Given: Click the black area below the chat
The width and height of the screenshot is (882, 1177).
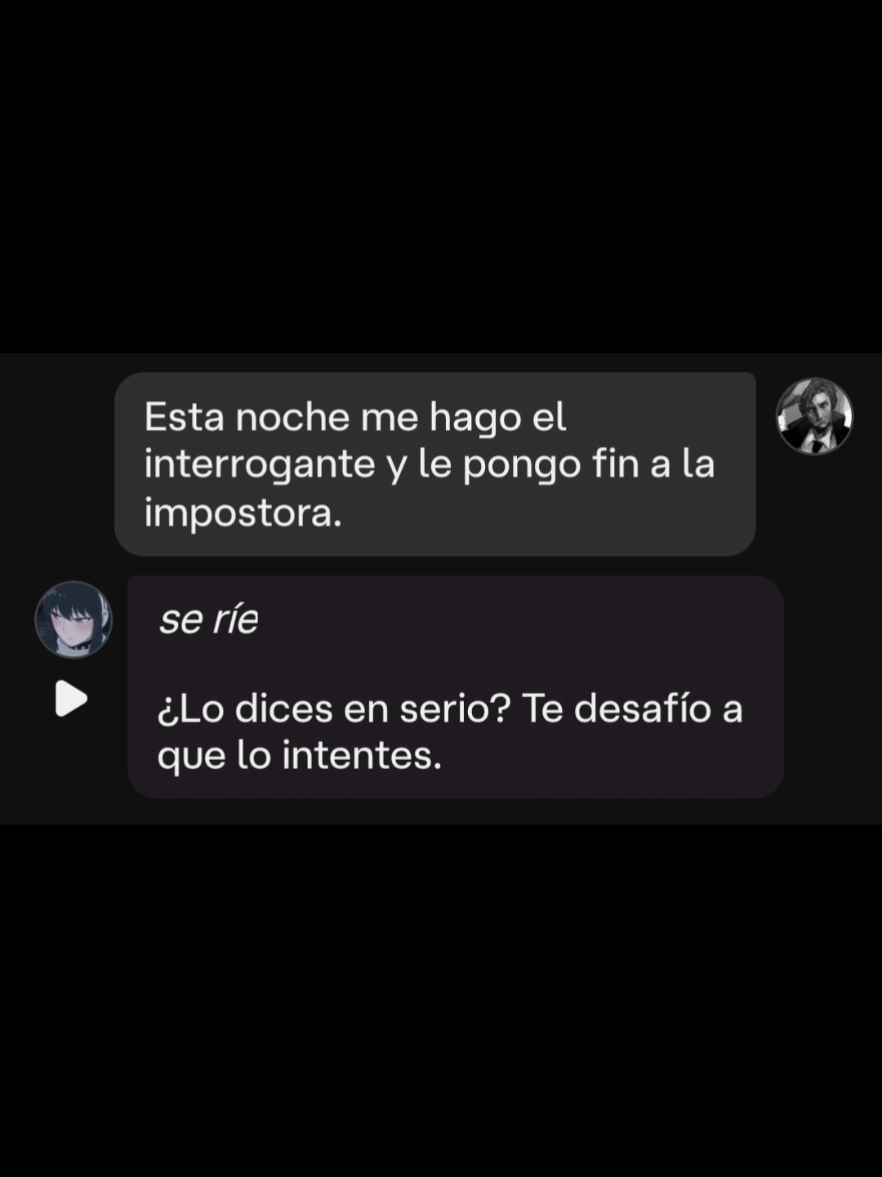Looking at the screenshot, I should 441,1001.
